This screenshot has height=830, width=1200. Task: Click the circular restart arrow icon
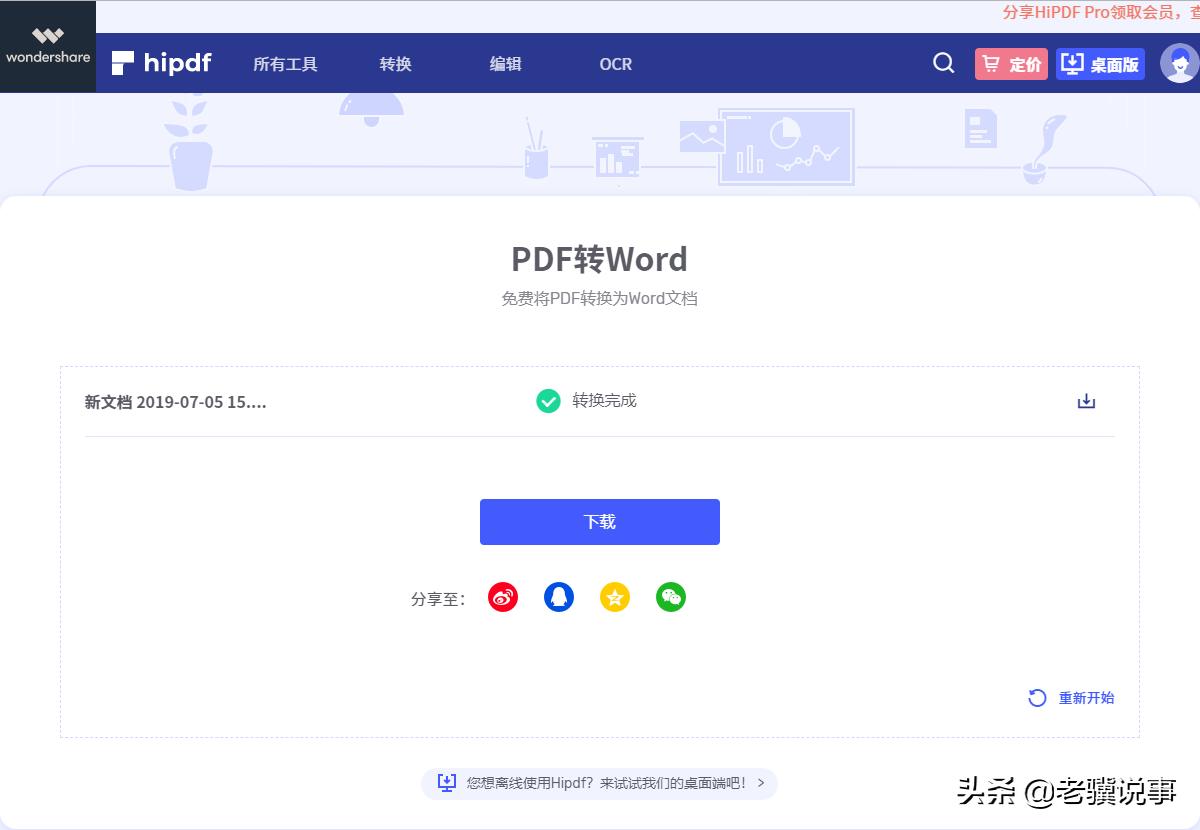pyautogui.click(x=1037, y=697)
